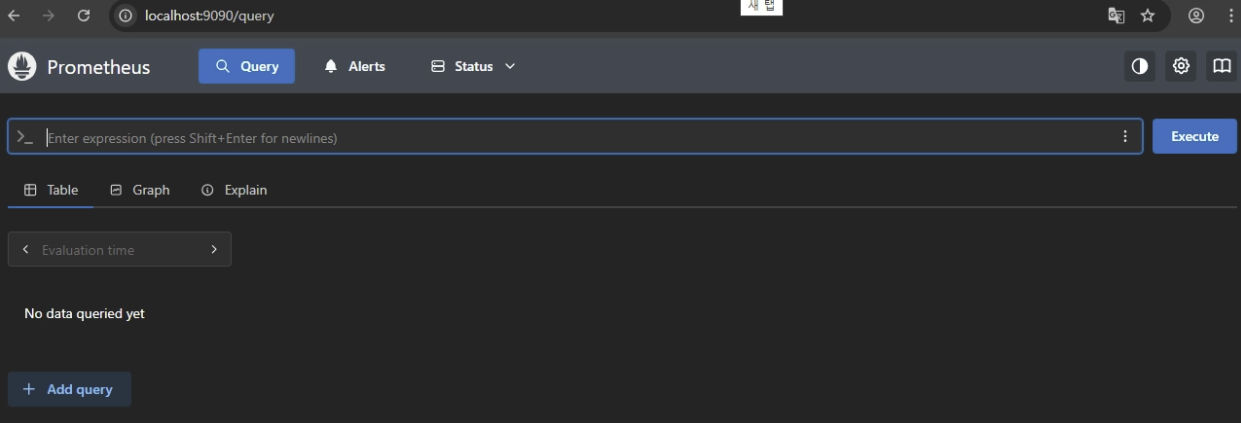Click the browser translate page icon
Viewport: 1241px width, 423px height.
coord(1116,16)
